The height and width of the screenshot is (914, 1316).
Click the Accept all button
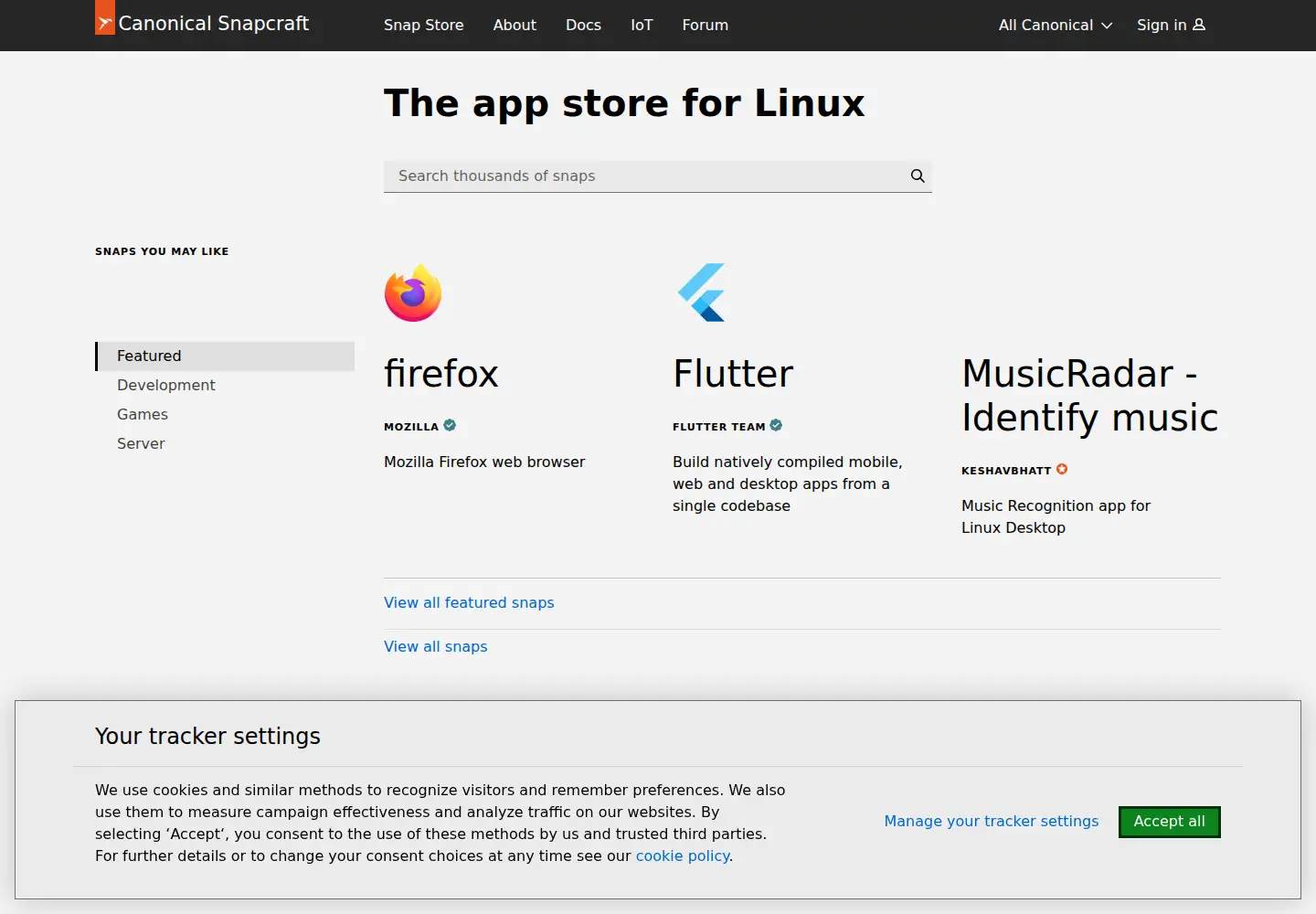tap(1170, 822)
